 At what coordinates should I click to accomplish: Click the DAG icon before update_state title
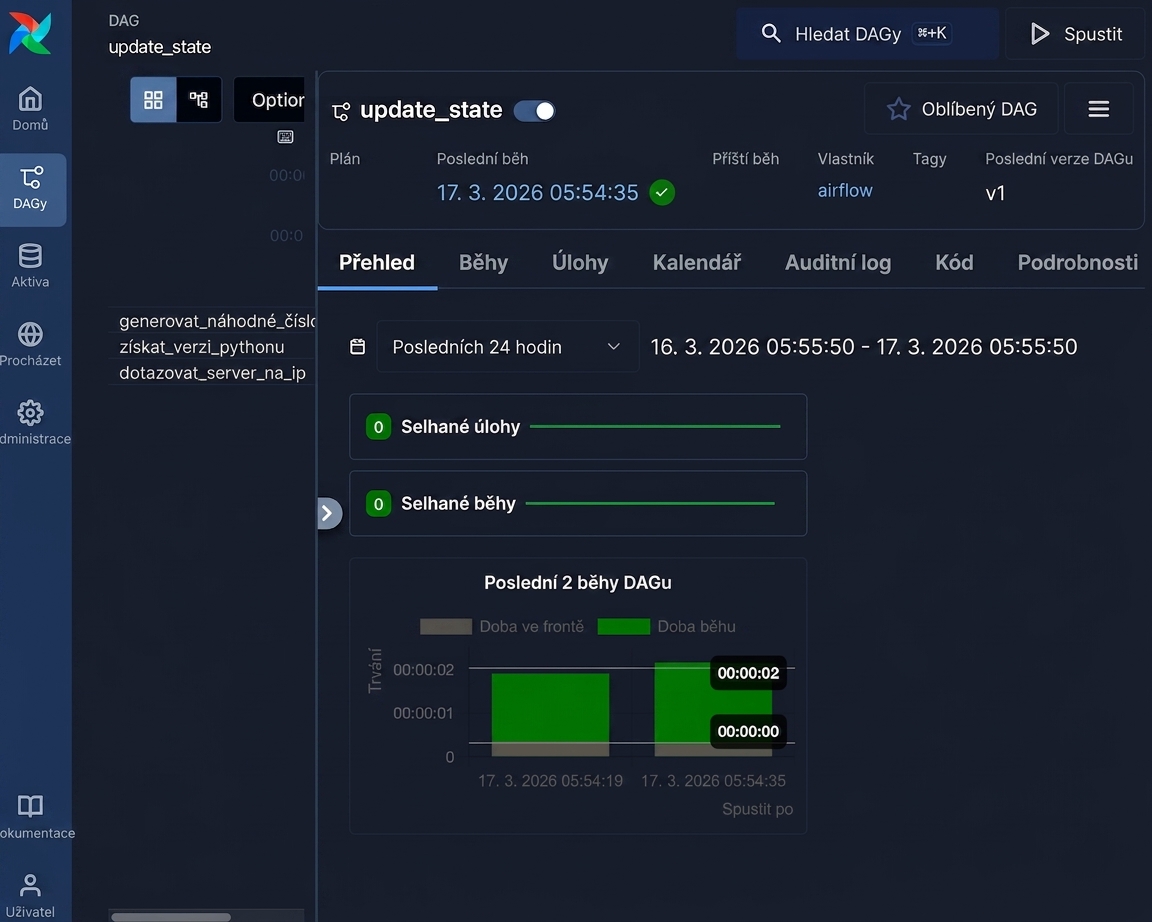coord(341,112)
